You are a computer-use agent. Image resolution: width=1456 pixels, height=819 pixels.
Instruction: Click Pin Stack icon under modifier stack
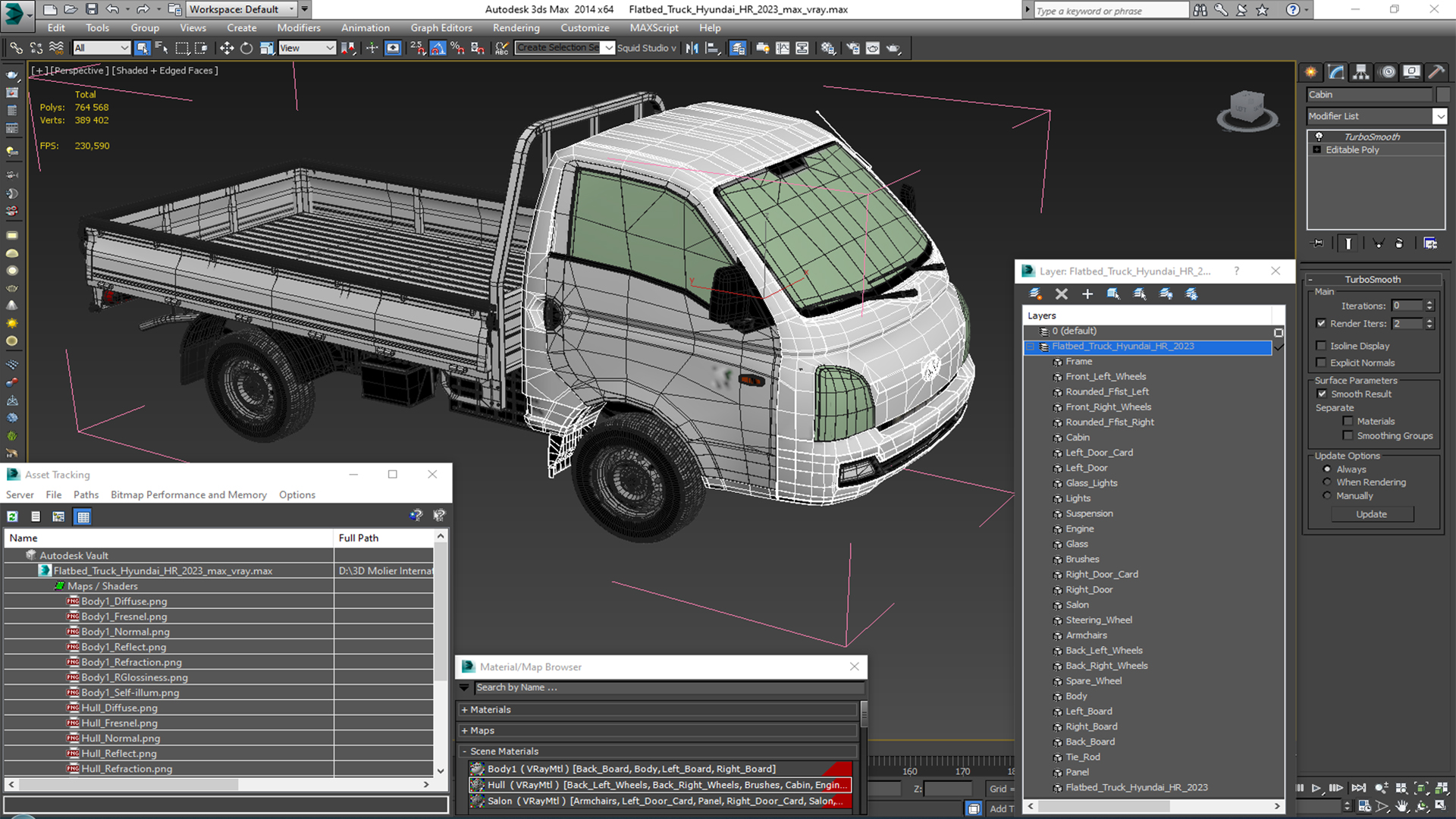coord(1318,243)
